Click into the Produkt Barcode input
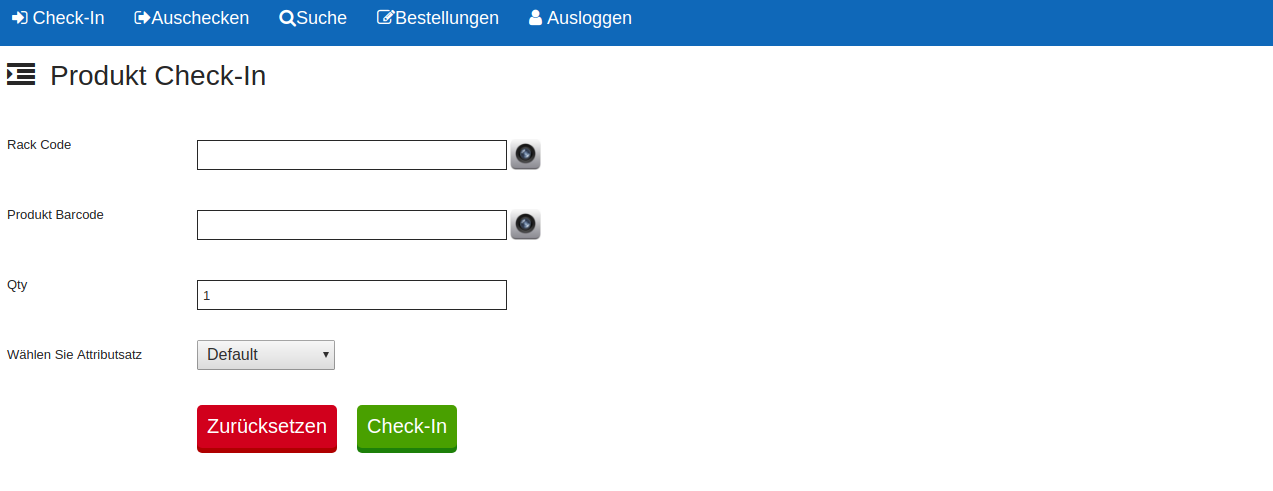The height and width of the screenshot is (491, 1273). pyautogui.click(x=352, y=225)
